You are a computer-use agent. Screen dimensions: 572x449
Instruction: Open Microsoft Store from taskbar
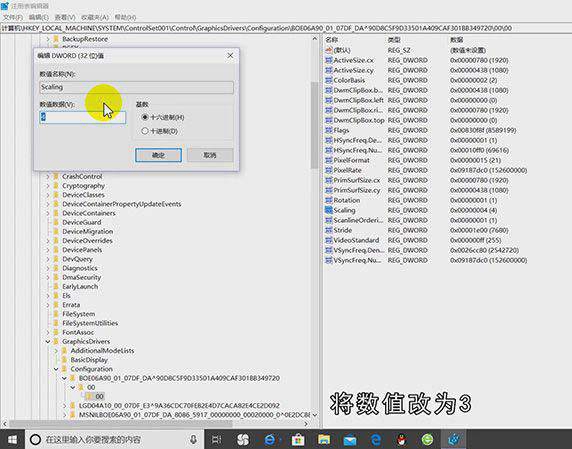pyautogui.click(x=297, y=440)
